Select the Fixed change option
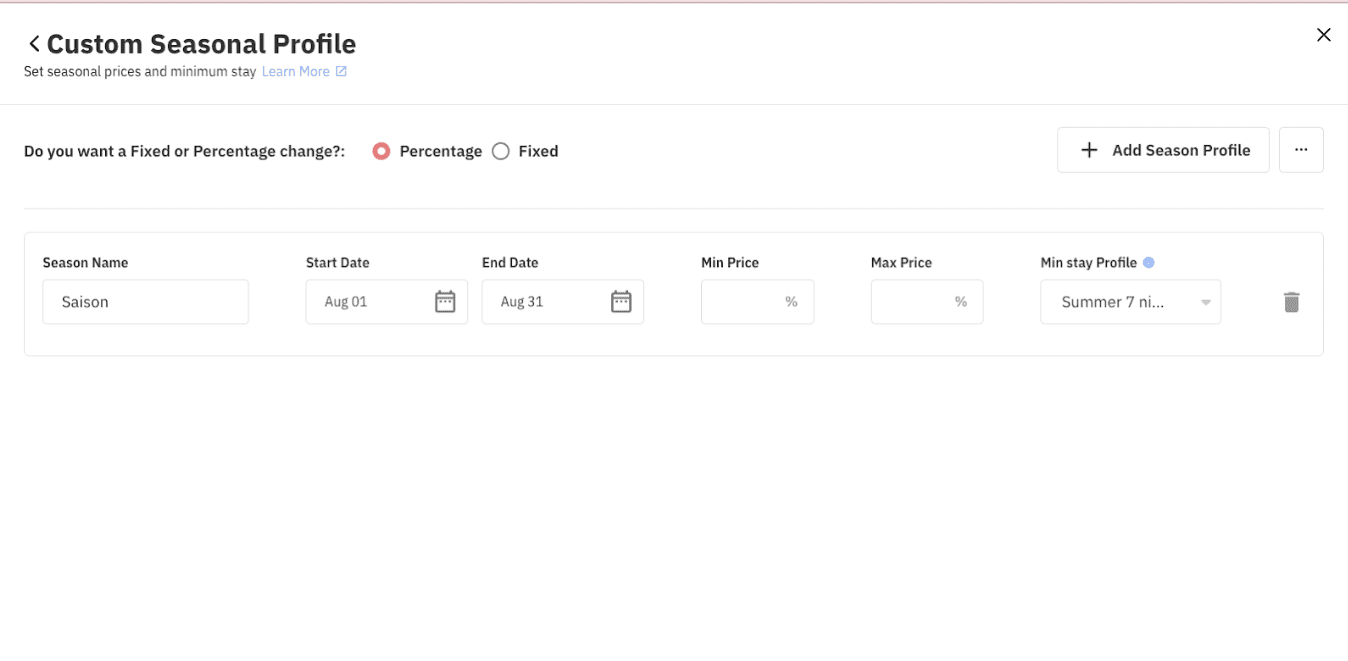This screenshot has width=1348, height=661. click(501, 151)
